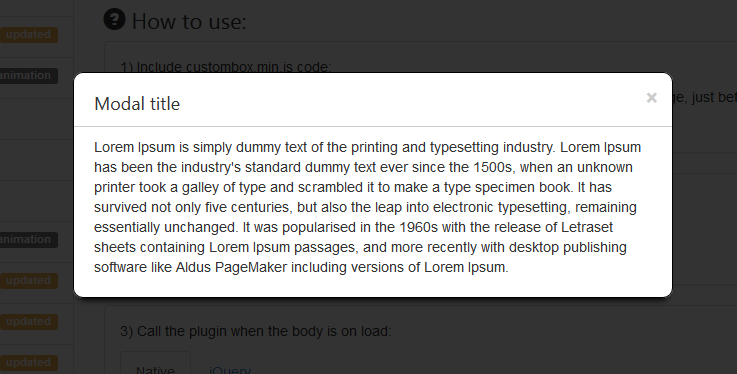This screenshot has width=737, height=374.
Task: Click the dark overlay right of the modal
Action: 705,211
